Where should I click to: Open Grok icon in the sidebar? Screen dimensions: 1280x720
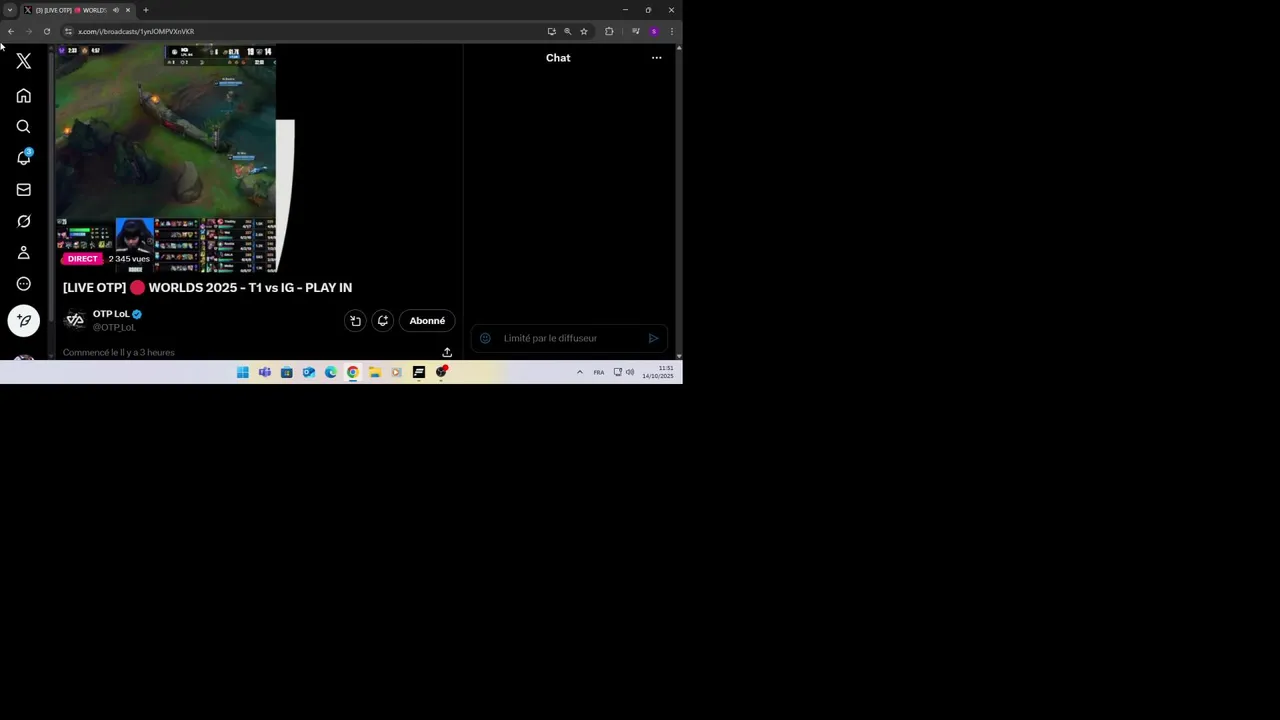click(24, 221)
